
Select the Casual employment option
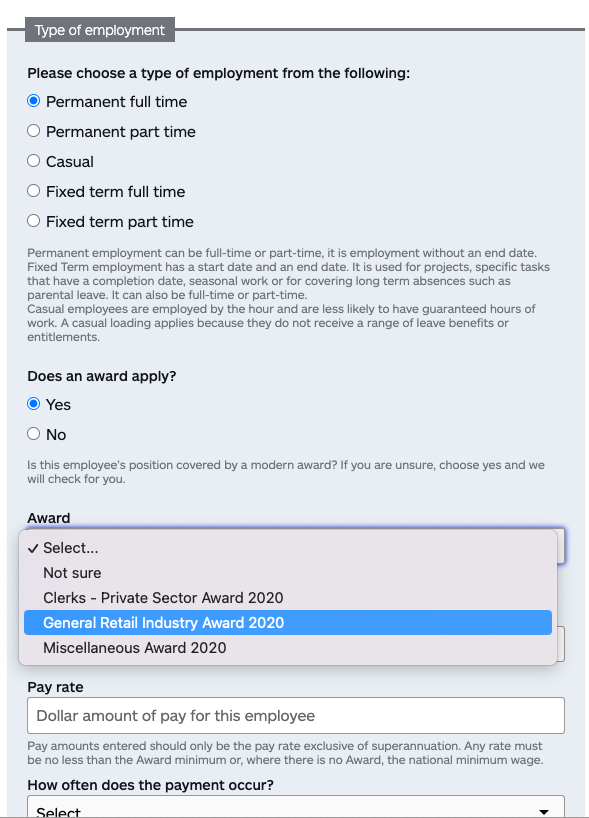pos(33,161)
